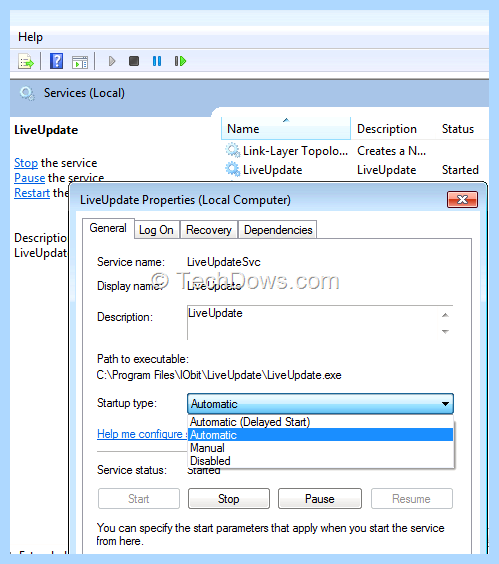Click description box scroll down arrow

(x=445, y=331)
